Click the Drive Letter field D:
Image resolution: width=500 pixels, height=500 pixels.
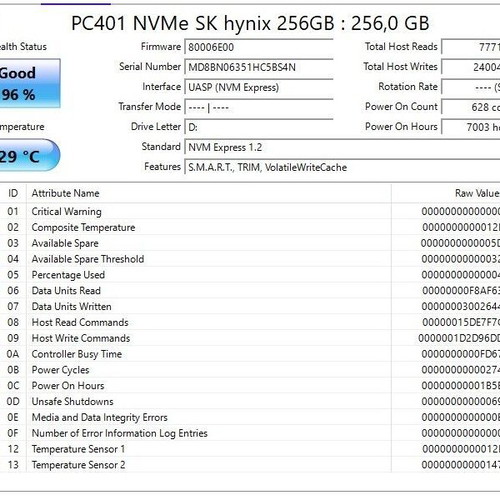259,127
